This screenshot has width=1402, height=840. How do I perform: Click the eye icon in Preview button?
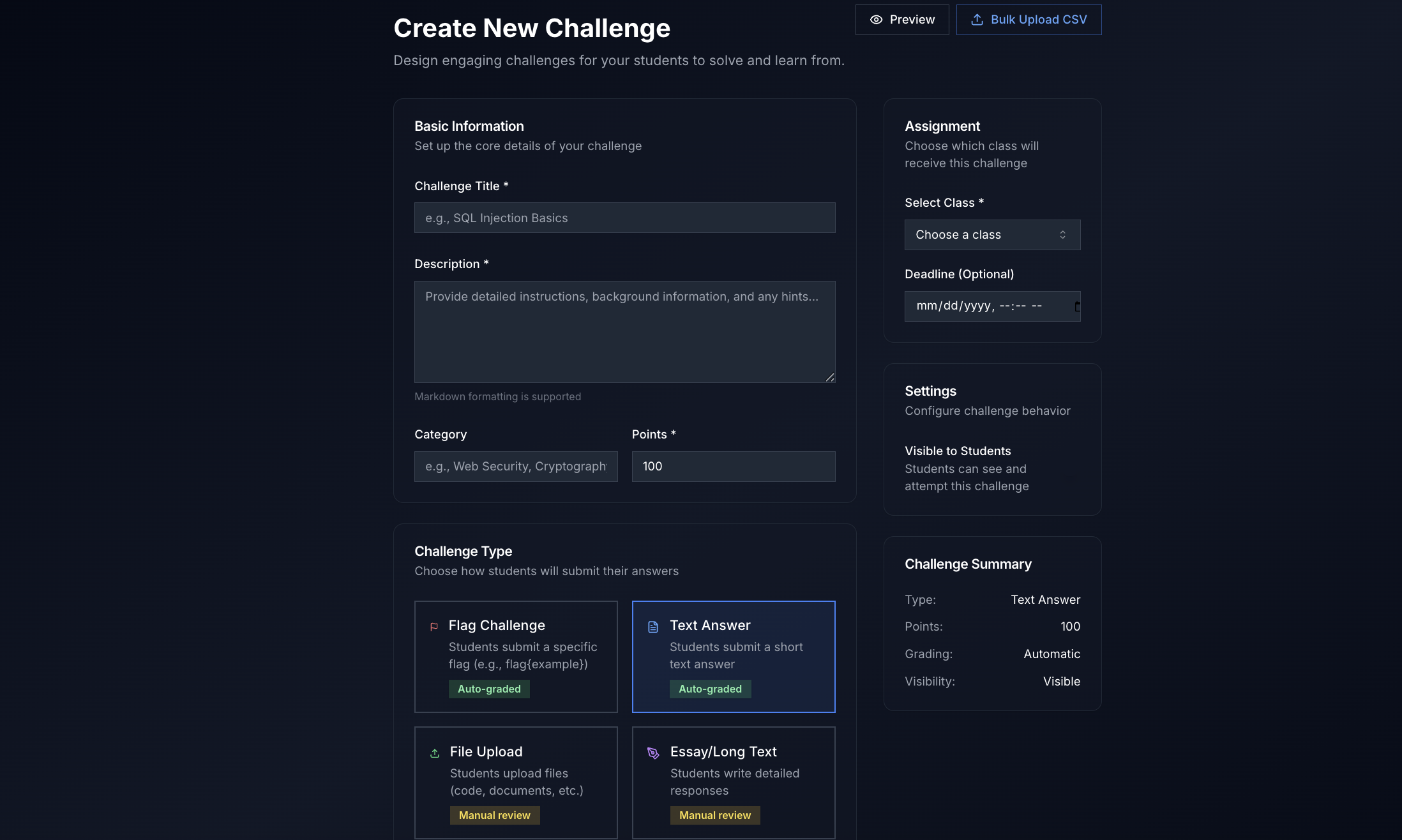point(876,20)
